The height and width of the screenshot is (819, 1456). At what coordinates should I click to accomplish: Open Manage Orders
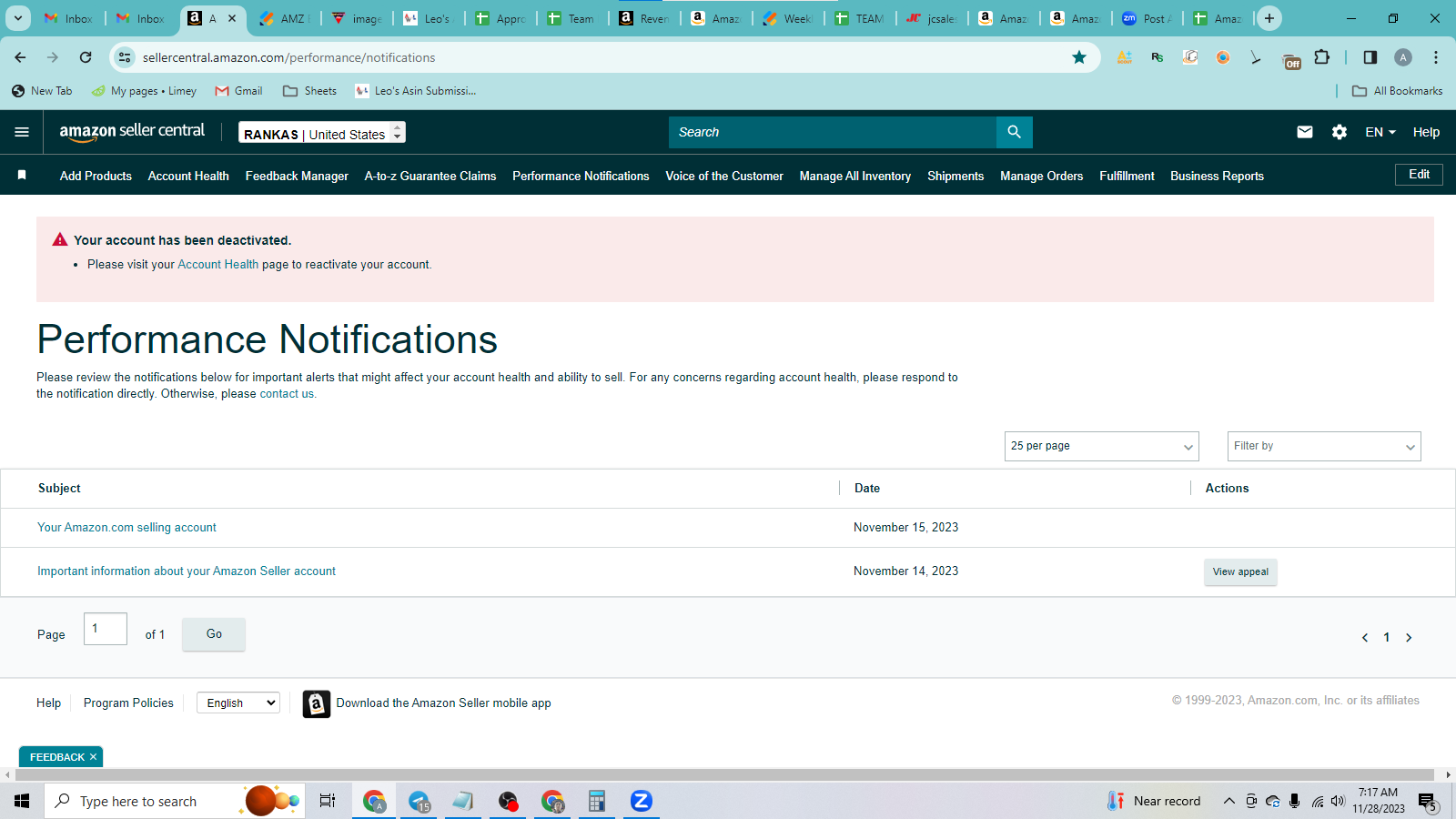1042,176
